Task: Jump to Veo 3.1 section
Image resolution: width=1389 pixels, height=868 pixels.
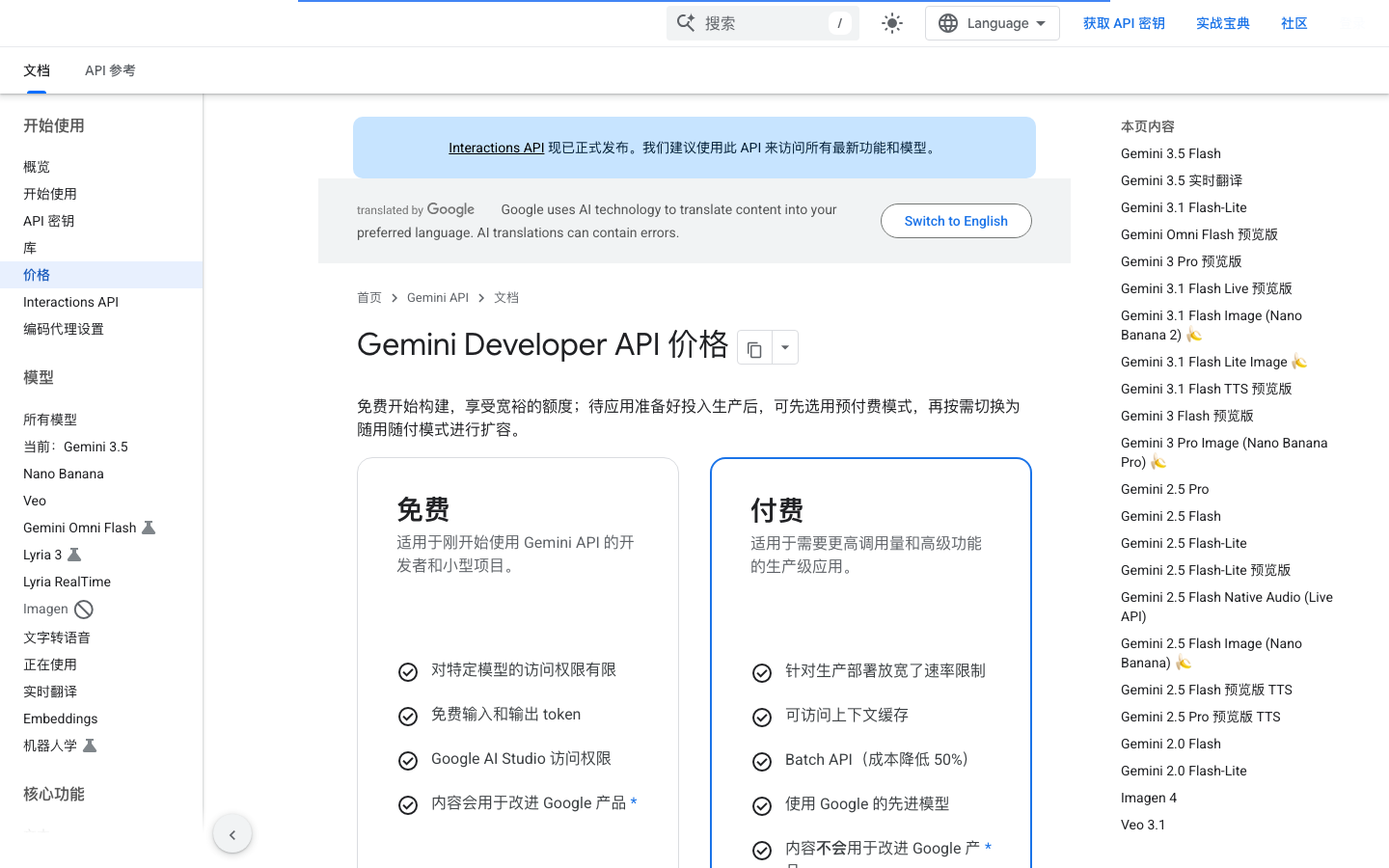Action: [x=1143, y=825]
